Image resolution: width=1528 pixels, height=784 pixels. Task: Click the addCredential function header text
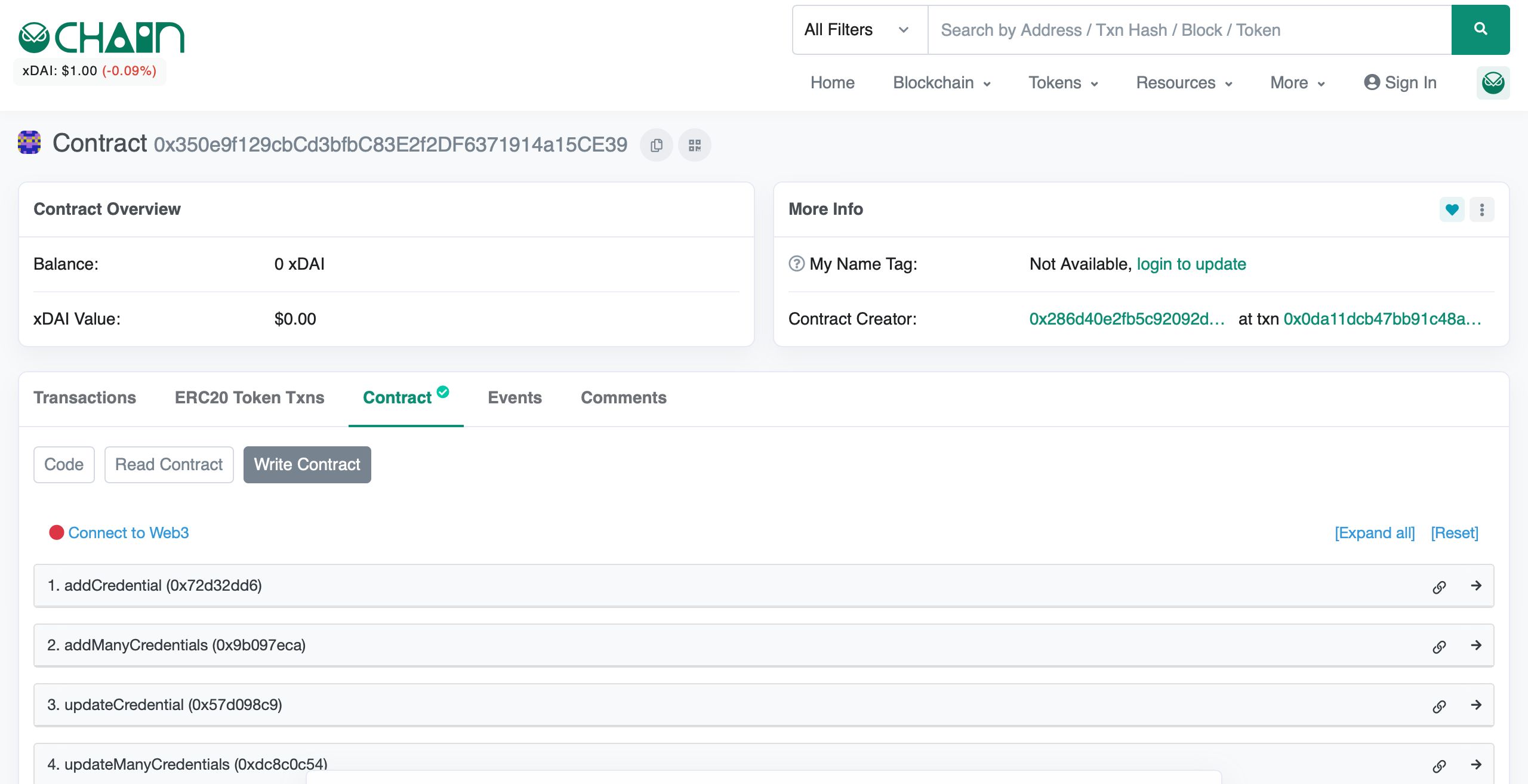(x=155, y=585)
